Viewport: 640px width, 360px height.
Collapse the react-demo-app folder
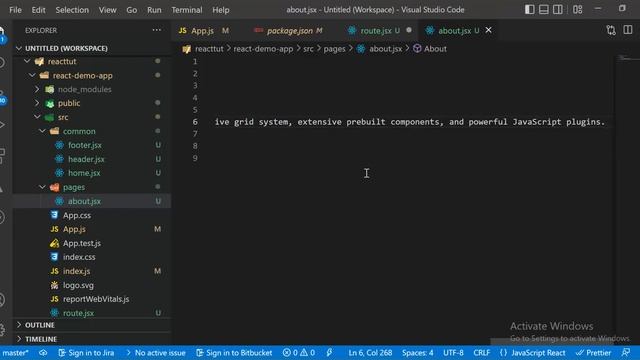(x=32, y=76)
